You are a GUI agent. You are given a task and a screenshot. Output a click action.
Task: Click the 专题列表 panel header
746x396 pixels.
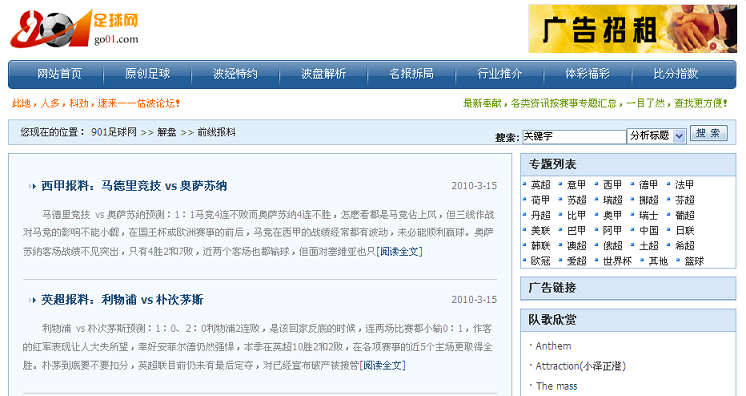(x=628, y=165)
